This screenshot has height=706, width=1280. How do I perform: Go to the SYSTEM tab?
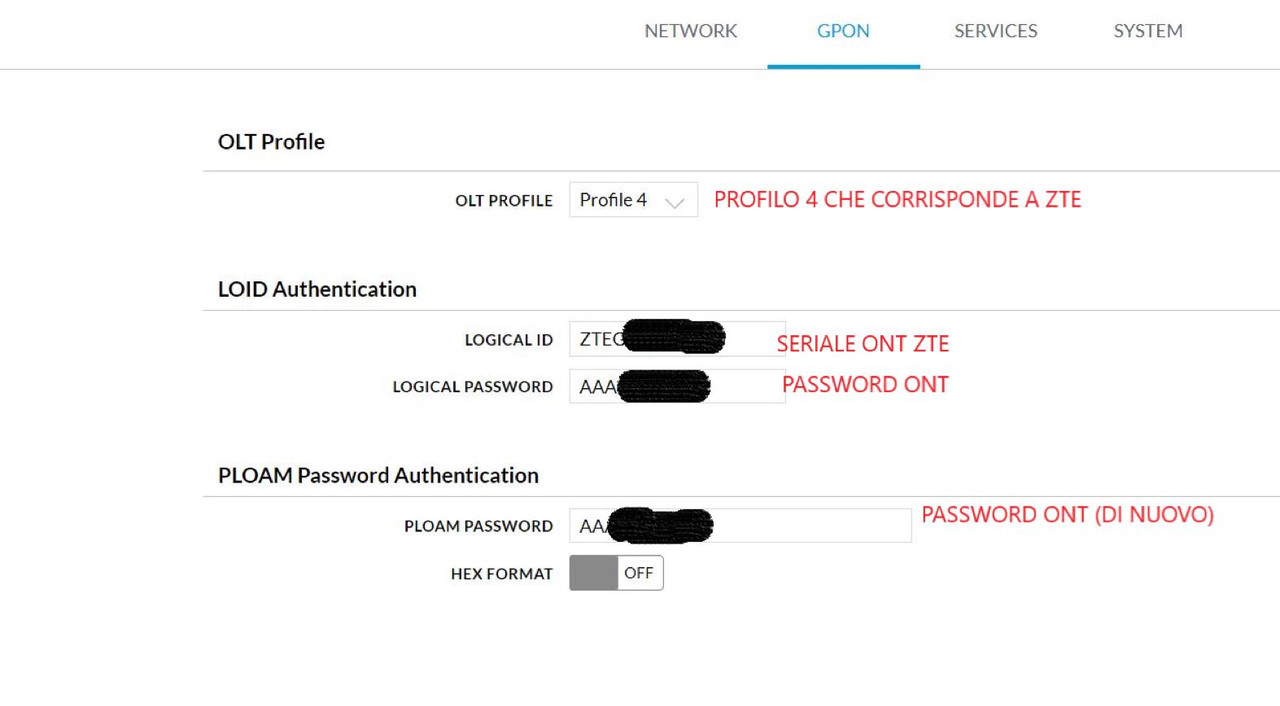click(1148, 31)
